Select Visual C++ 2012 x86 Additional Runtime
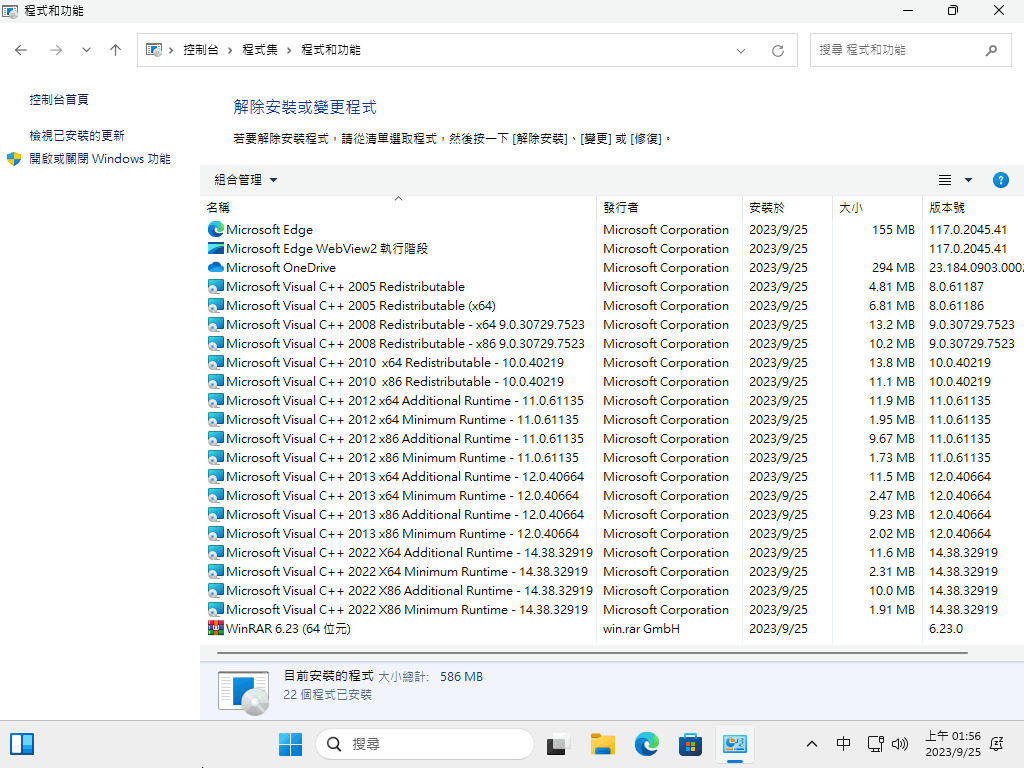Viewport: 1024px width, 768px height. tap(405, 438)
